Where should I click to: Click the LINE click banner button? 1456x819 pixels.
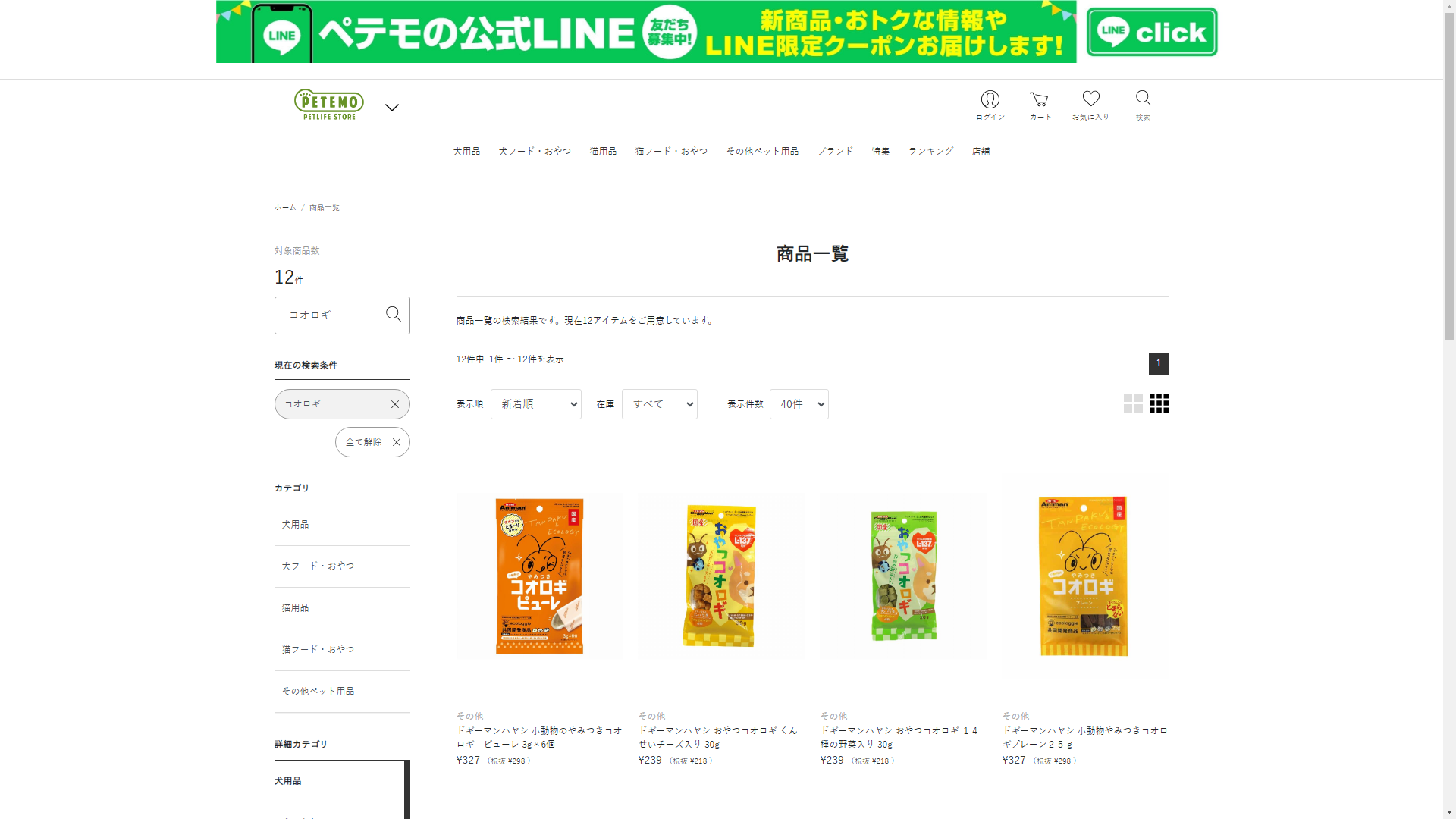coord(1151,33)
